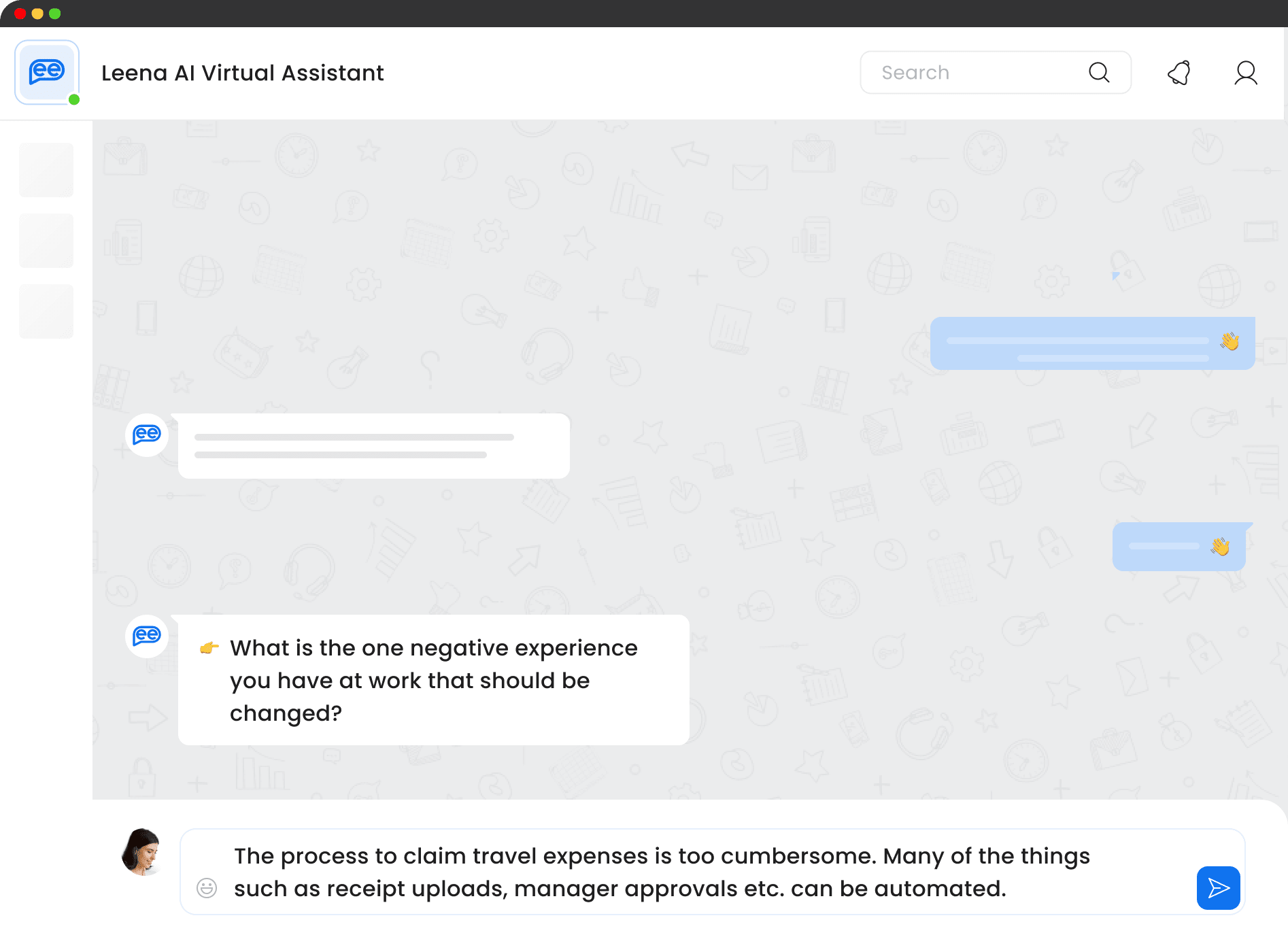The image size is (1288, 937).
Task: Open the user profile icon
Action: coord(1246,73)
